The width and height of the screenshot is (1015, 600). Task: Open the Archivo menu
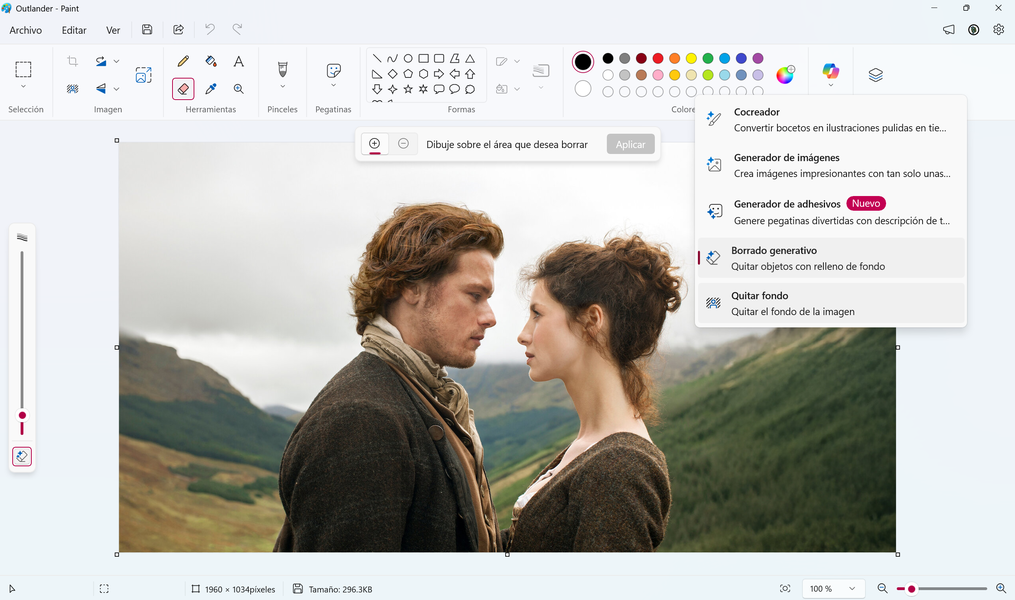click(x=25, y=30)
